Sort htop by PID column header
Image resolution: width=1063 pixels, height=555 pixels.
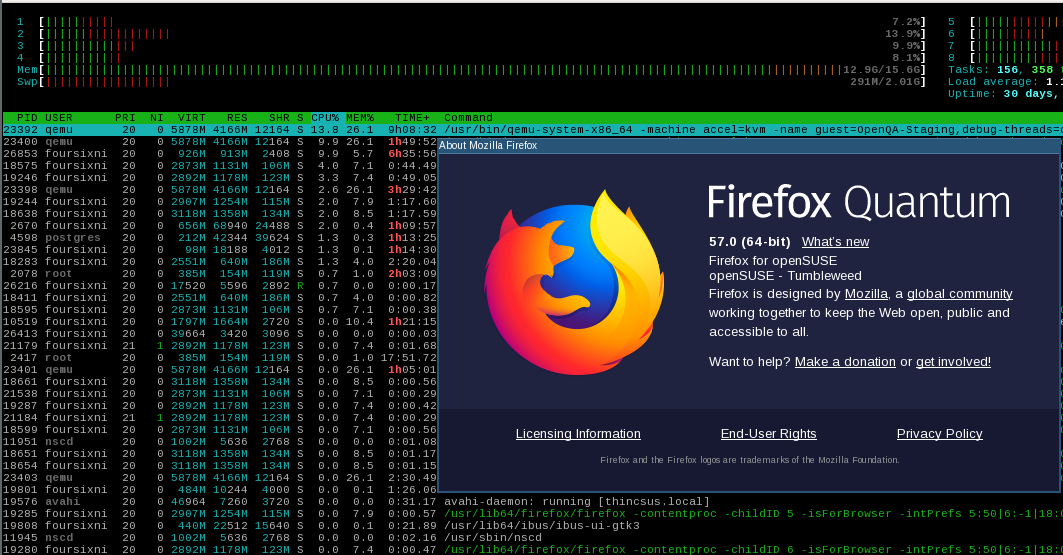coord(27,118)
